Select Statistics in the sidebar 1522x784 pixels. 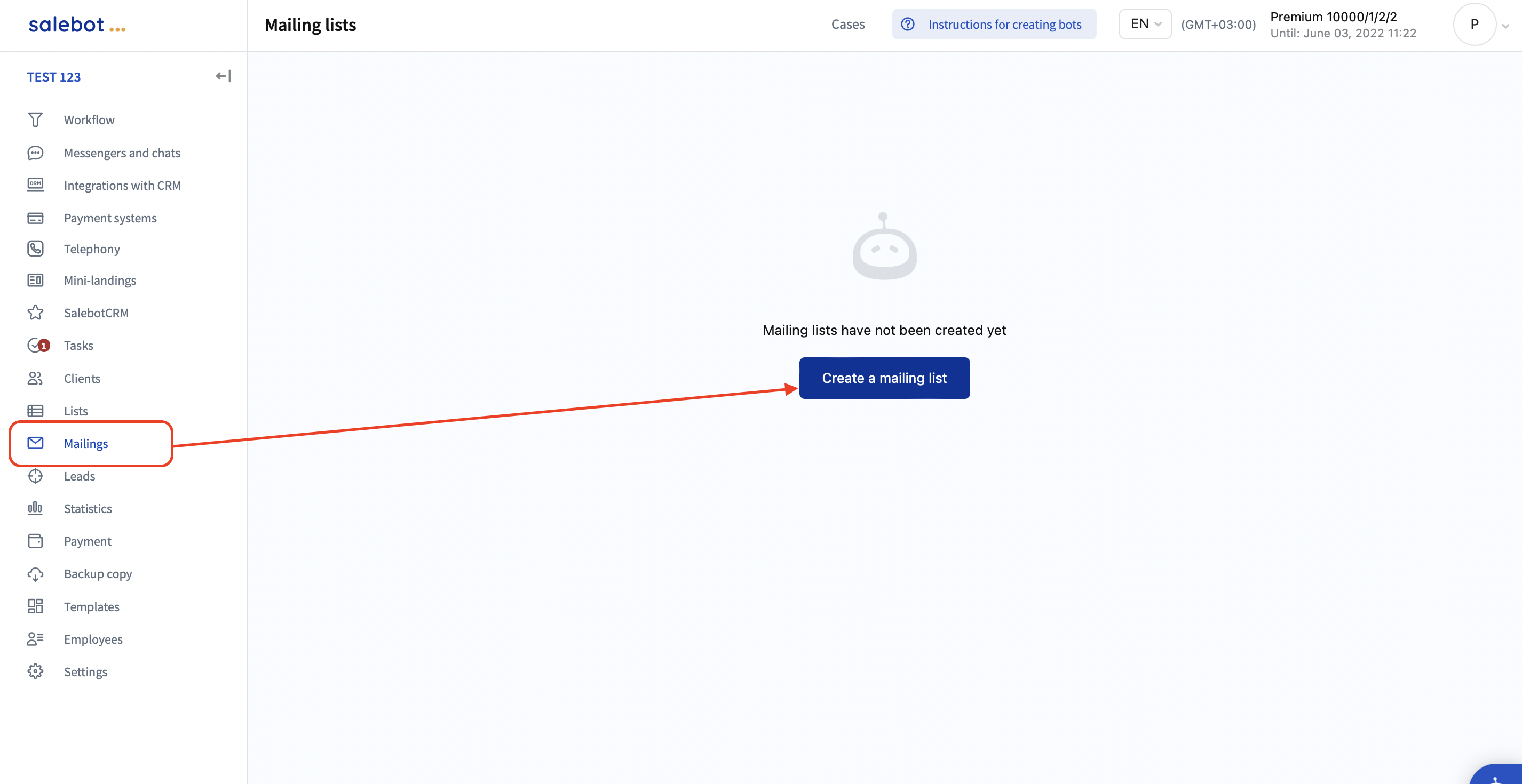click(x=88, y=508)
